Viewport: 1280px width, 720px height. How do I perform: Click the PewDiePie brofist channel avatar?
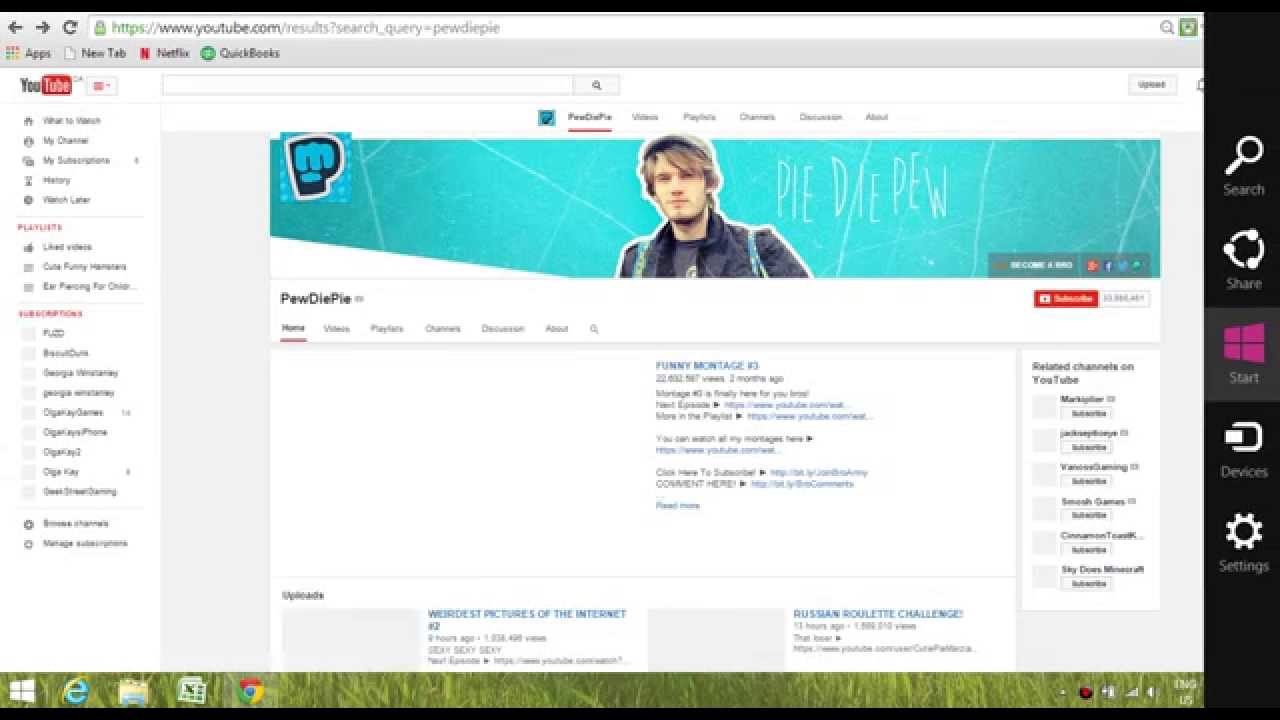tap(316, 167)
